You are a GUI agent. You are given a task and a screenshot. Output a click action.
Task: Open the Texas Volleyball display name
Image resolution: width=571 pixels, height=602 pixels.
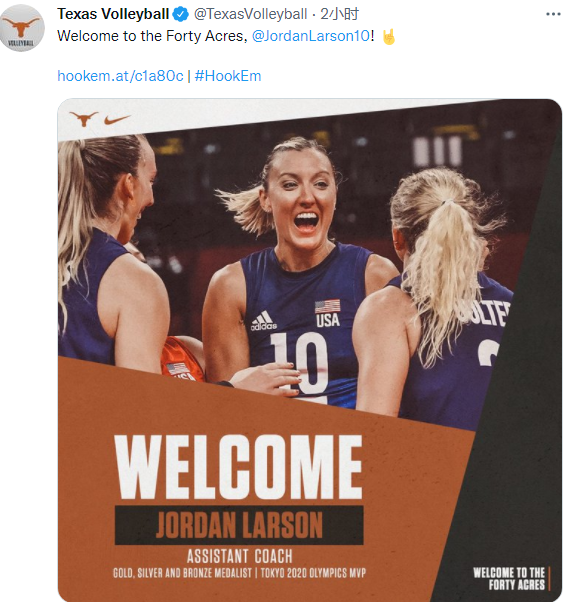[113, 14]
